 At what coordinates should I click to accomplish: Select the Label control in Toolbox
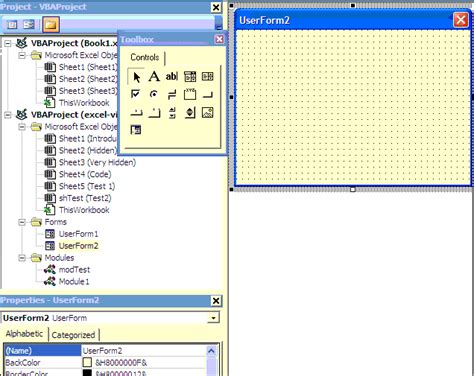pyautogui.click(x=154, y=77)
